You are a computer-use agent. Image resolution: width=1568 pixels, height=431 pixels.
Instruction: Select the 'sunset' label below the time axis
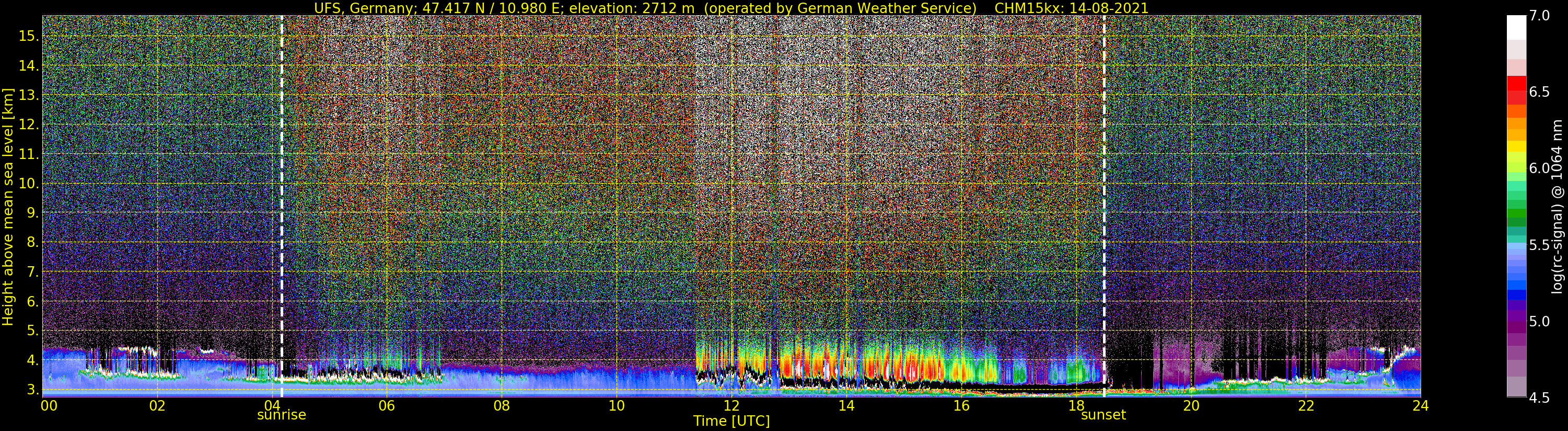point(1104,415)
